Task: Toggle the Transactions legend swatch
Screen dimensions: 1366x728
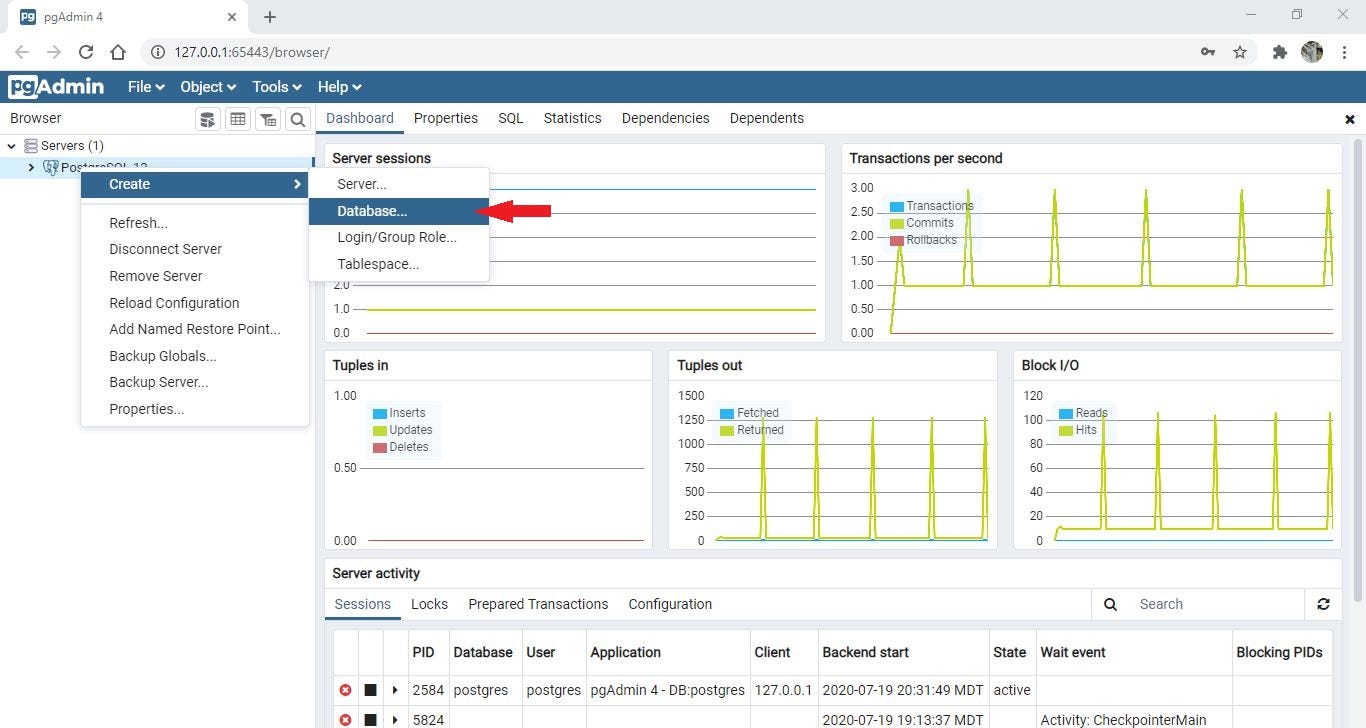Action: point(897,207)
